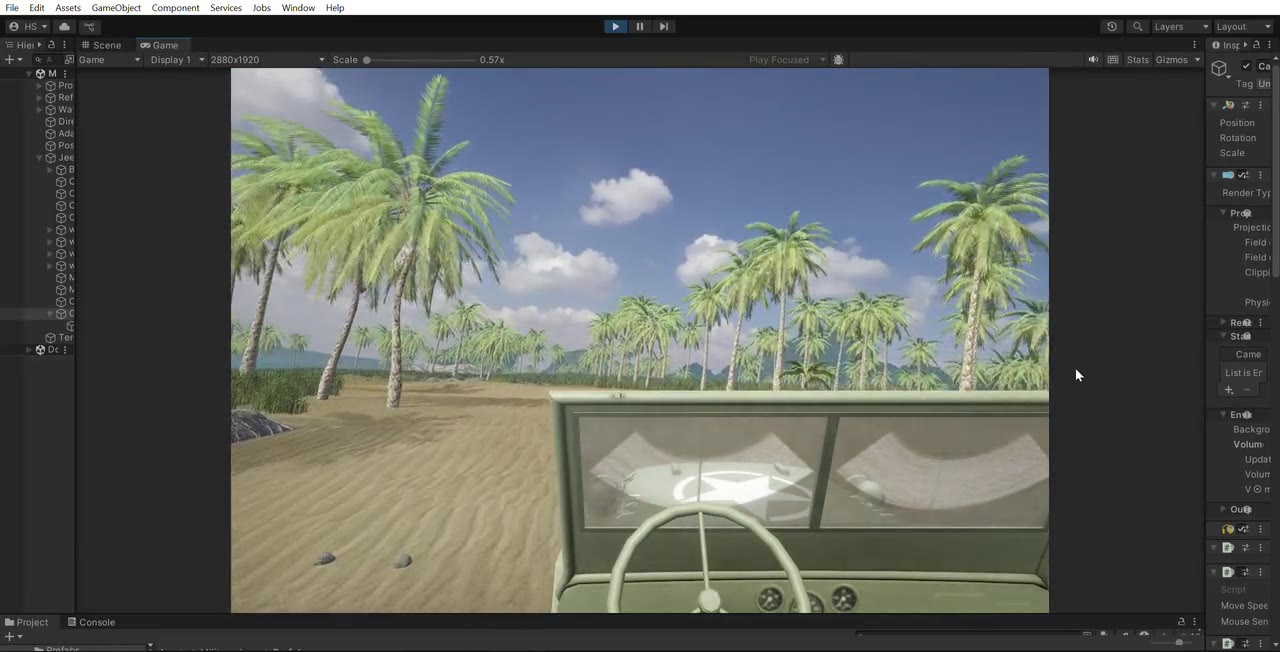Lock the Hierarchy panel

click(53, 45)
